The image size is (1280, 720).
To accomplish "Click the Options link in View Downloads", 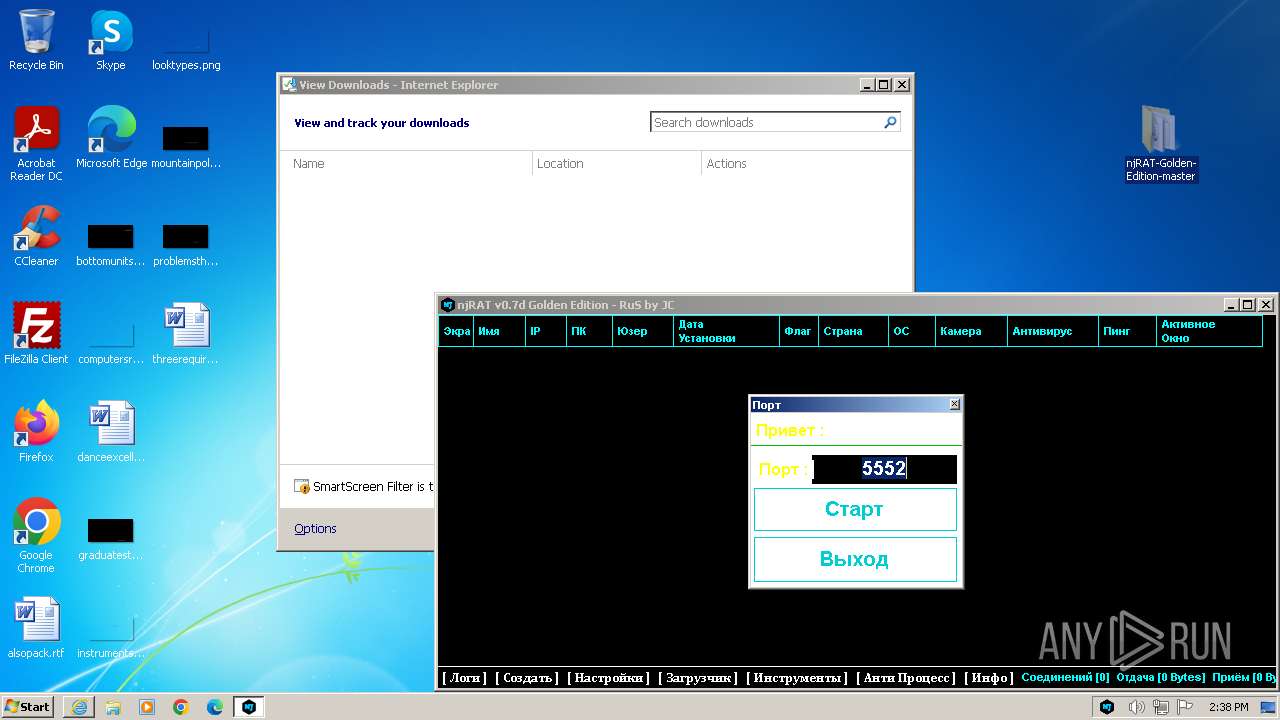I will coord(315,529).
